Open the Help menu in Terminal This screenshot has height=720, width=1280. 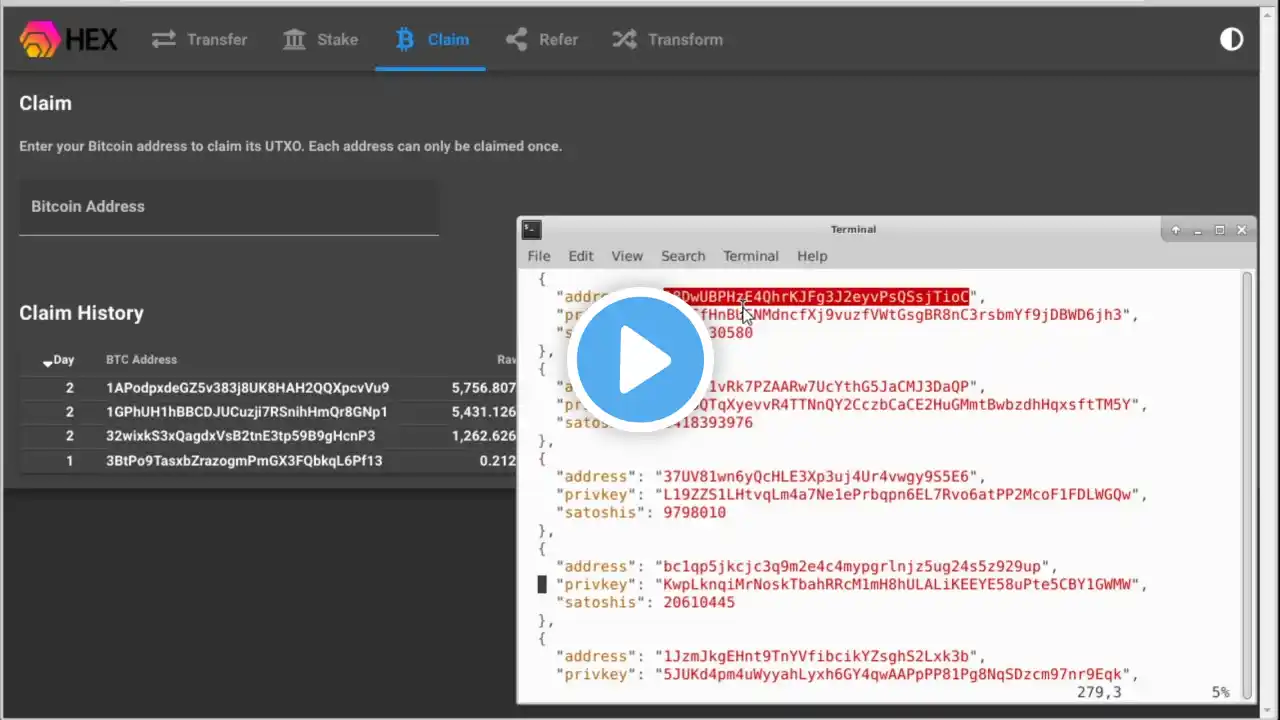[x=812, y=256]
